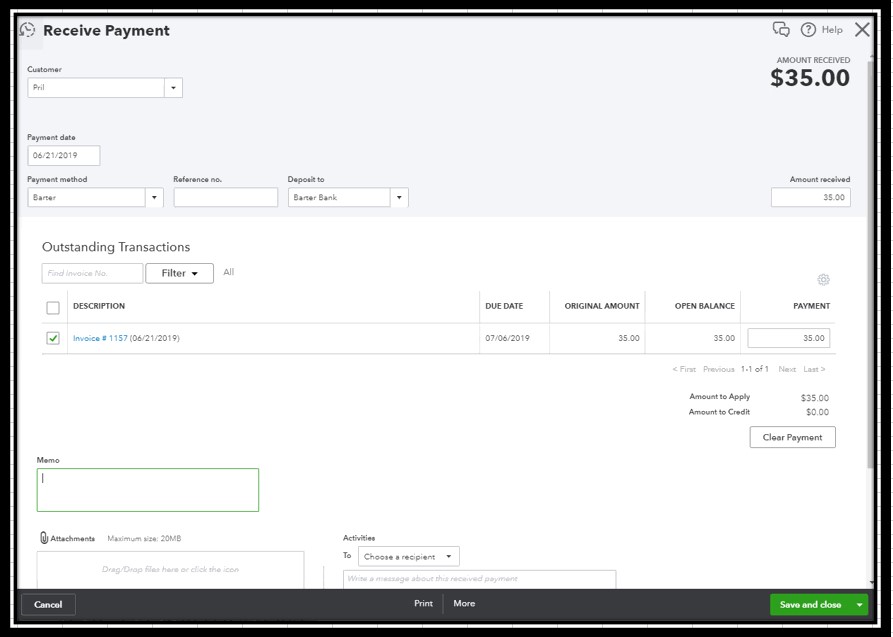893x637 pixels.
Task: Click the Attachments paperclip icon
Action: tap(44, 538)
